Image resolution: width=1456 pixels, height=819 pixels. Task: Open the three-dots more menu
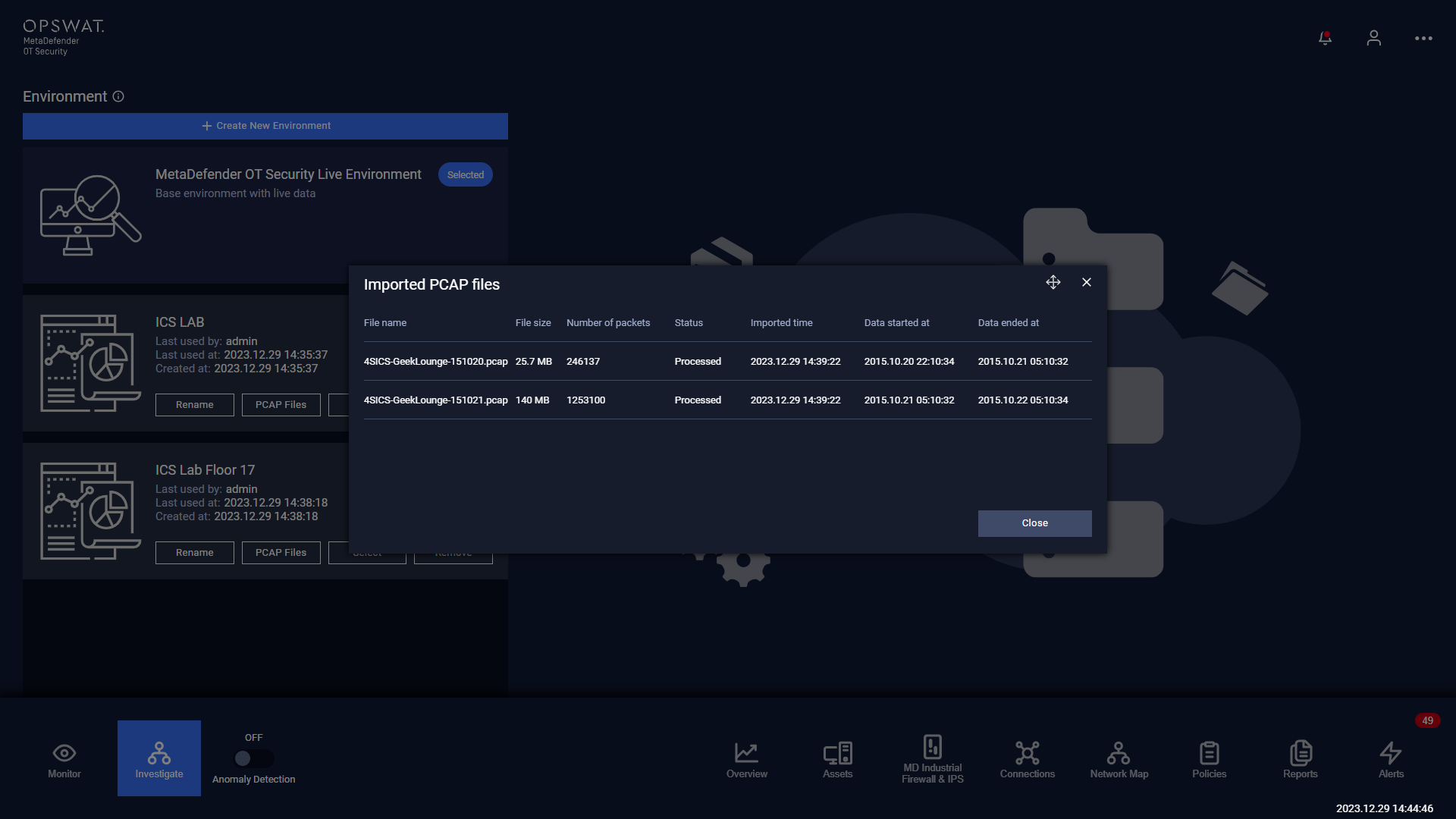click(x=1423, y=38)
